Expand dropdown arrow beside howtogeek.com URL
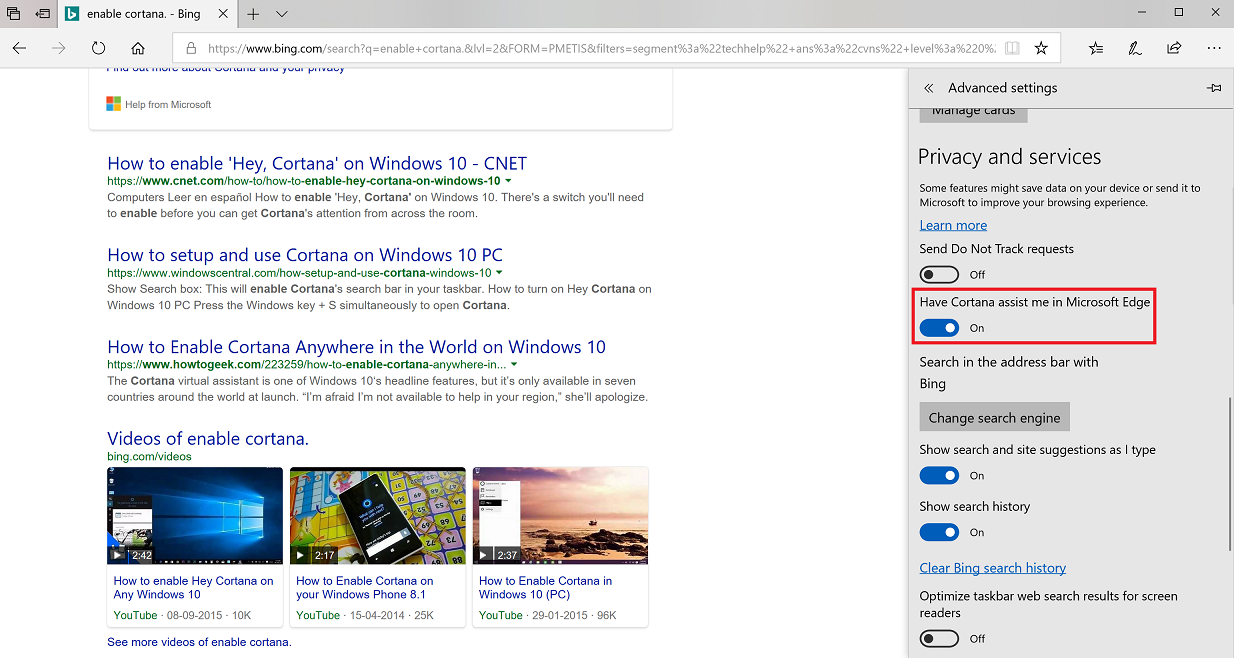Image resolution: width=1234 pixels, height=658 pixels. click(x=514, y=365)
